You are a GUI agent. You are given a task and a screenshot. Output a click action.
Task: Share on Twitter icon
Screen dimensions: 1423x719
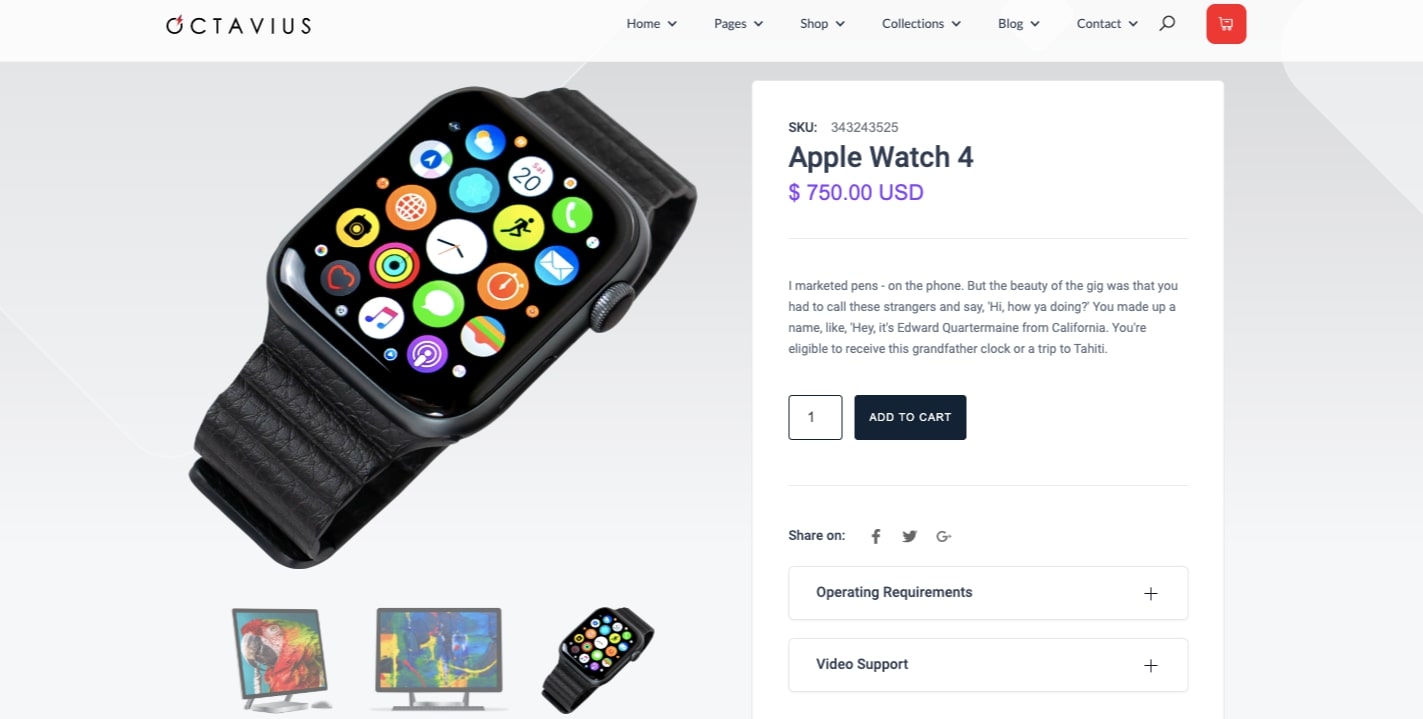tap(909, 536)
